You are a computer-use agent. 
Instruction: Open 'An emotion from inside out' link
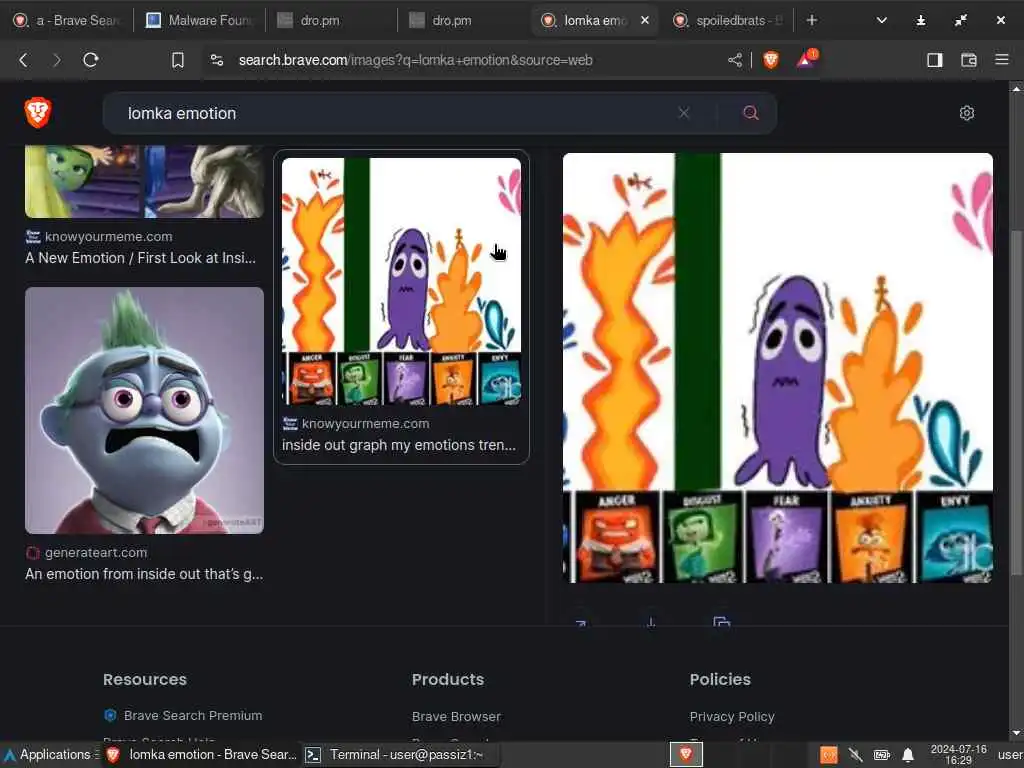tap(144, 574)
